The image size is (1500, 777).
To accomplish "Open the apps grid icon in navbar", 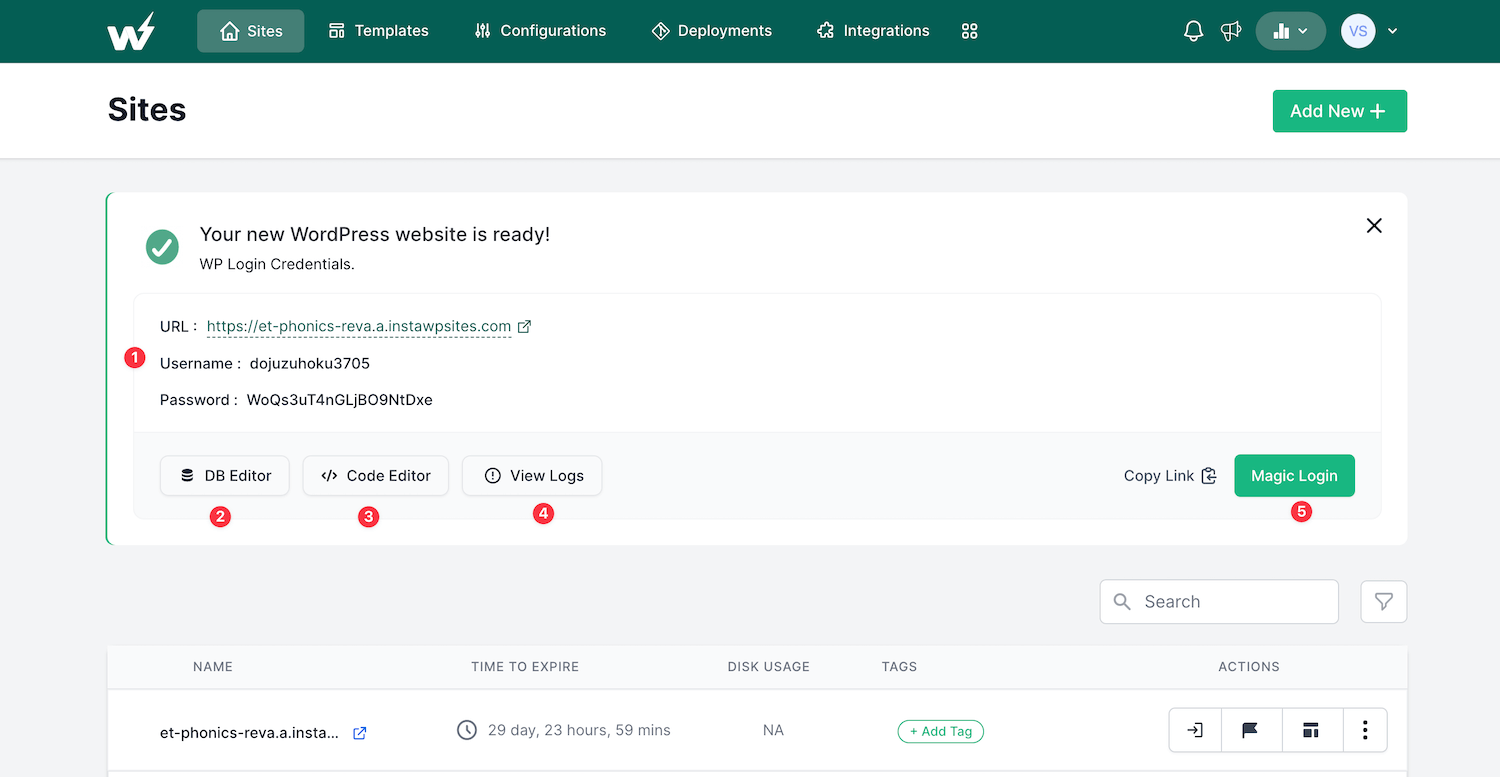I will point(969,31).
